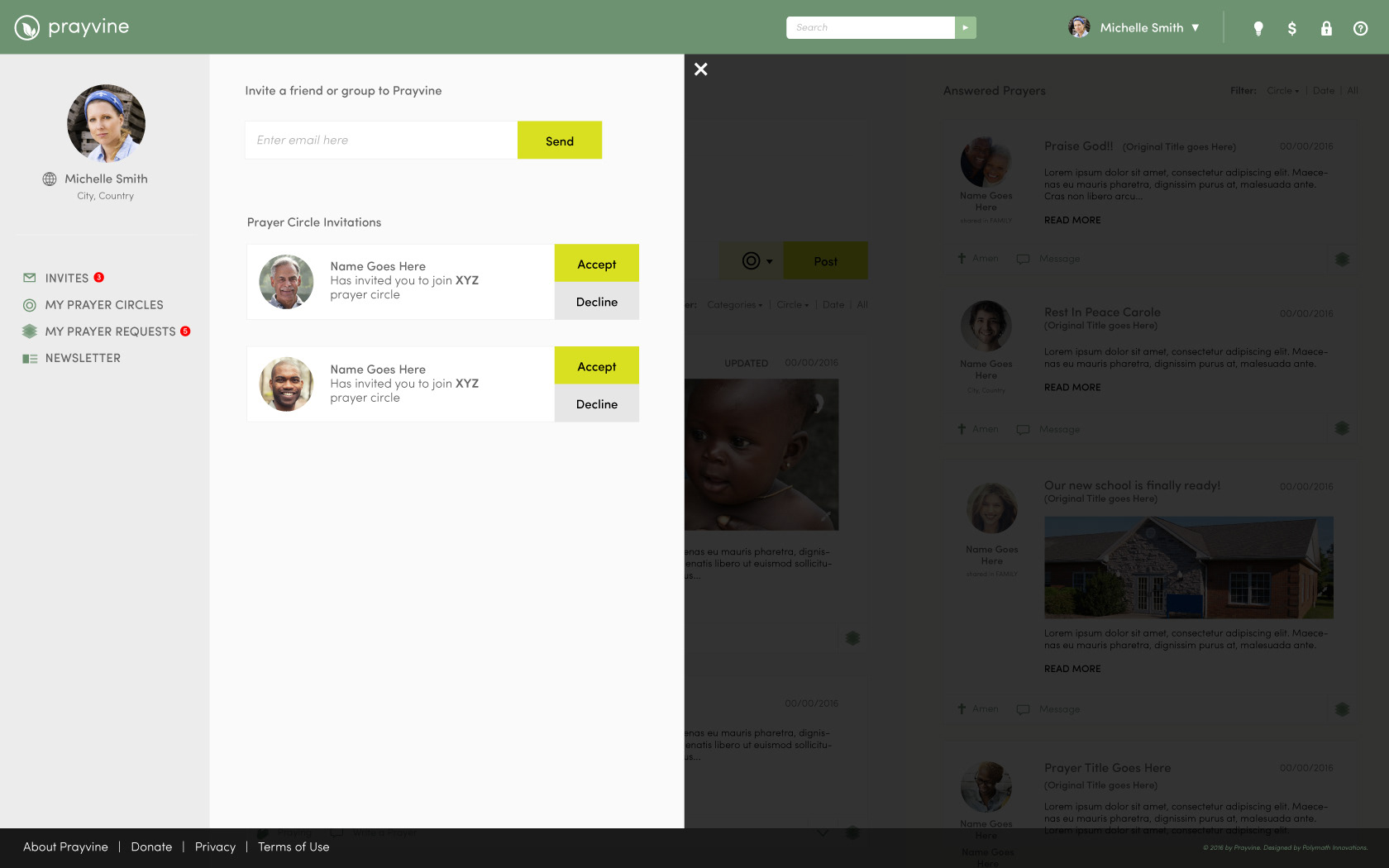This screenshot has width=1389, height=868.
Task: Open the school building photo
Action: coord(1189,568)
